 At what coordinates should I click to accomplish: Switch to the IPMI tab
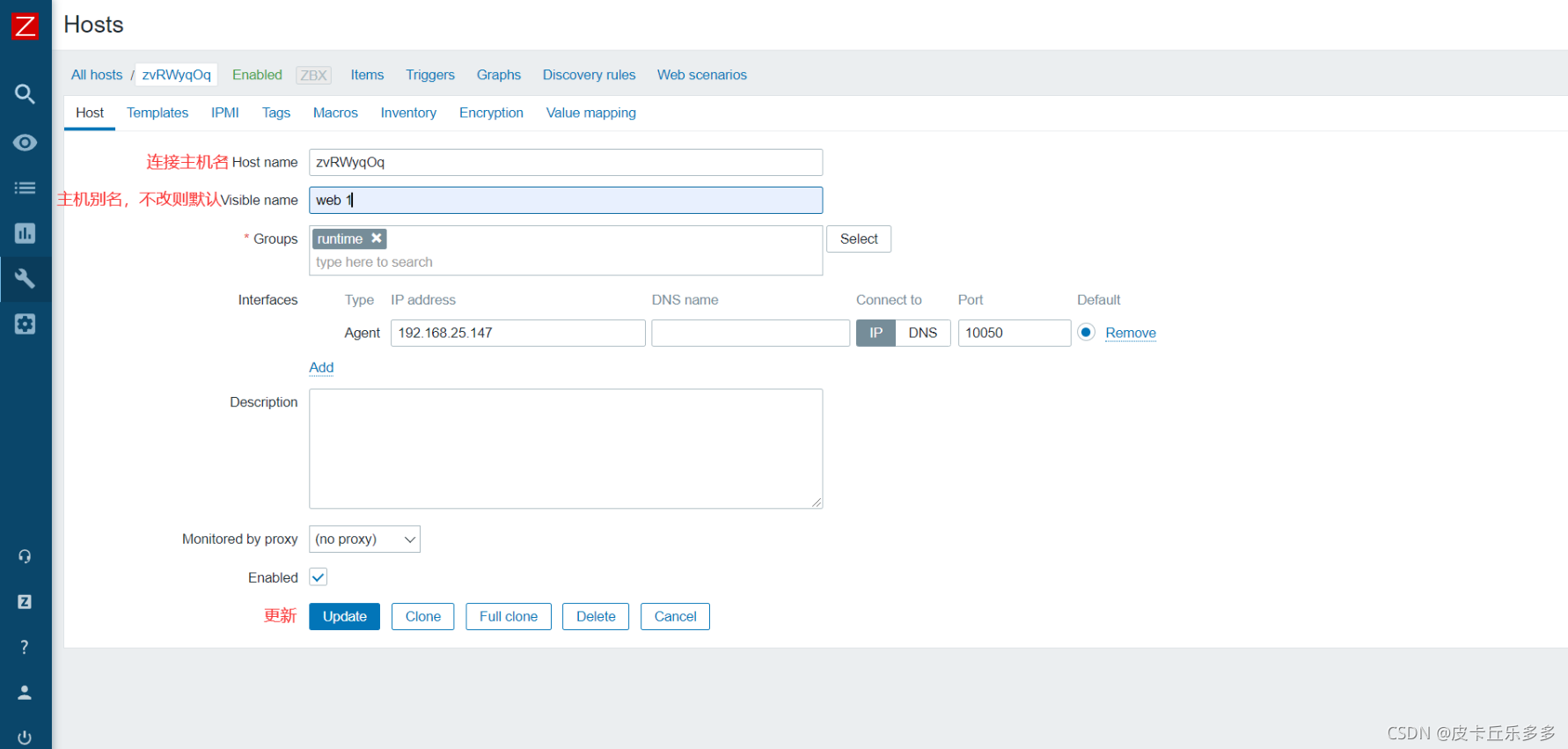pyautogui.click(x=225, y=113)
